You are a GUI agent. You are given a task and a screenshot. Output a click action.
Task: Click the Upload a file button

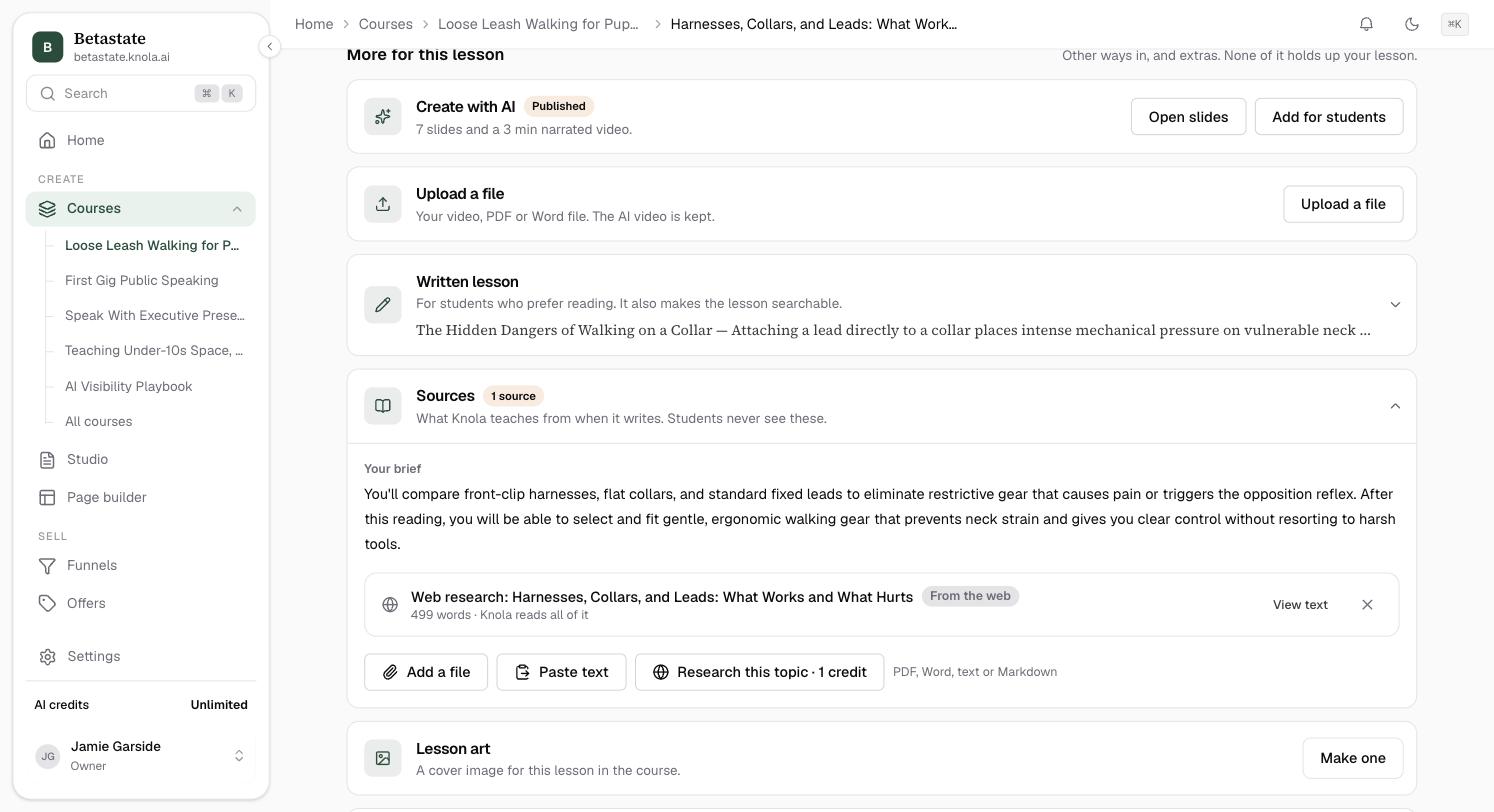(1343, 204)
